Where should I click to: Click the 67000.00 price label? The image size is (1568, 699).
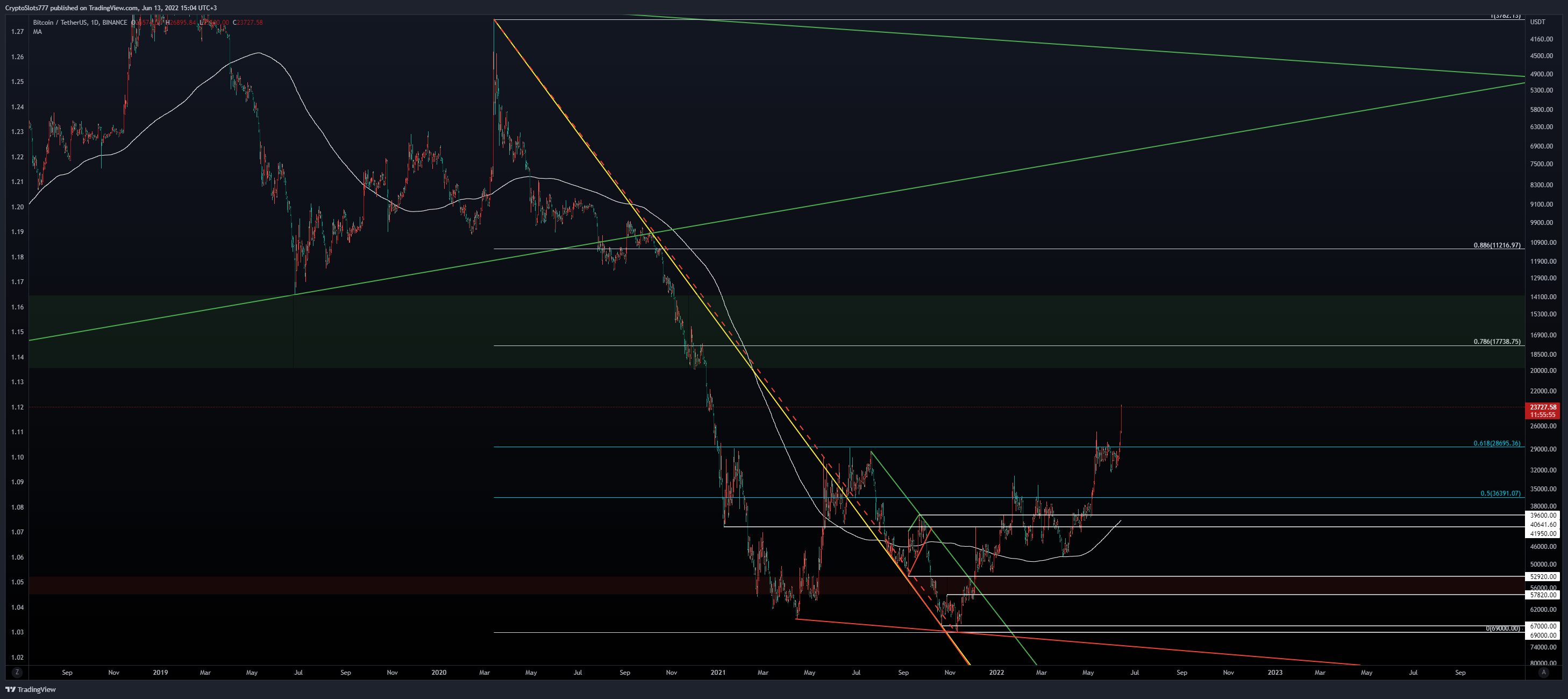pos(1543,626)
